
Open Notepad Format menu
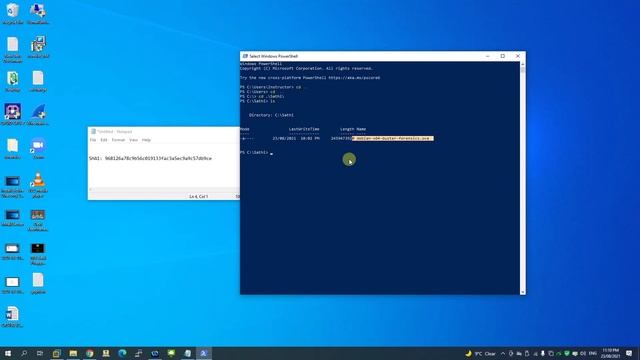[x=118, y=140]
